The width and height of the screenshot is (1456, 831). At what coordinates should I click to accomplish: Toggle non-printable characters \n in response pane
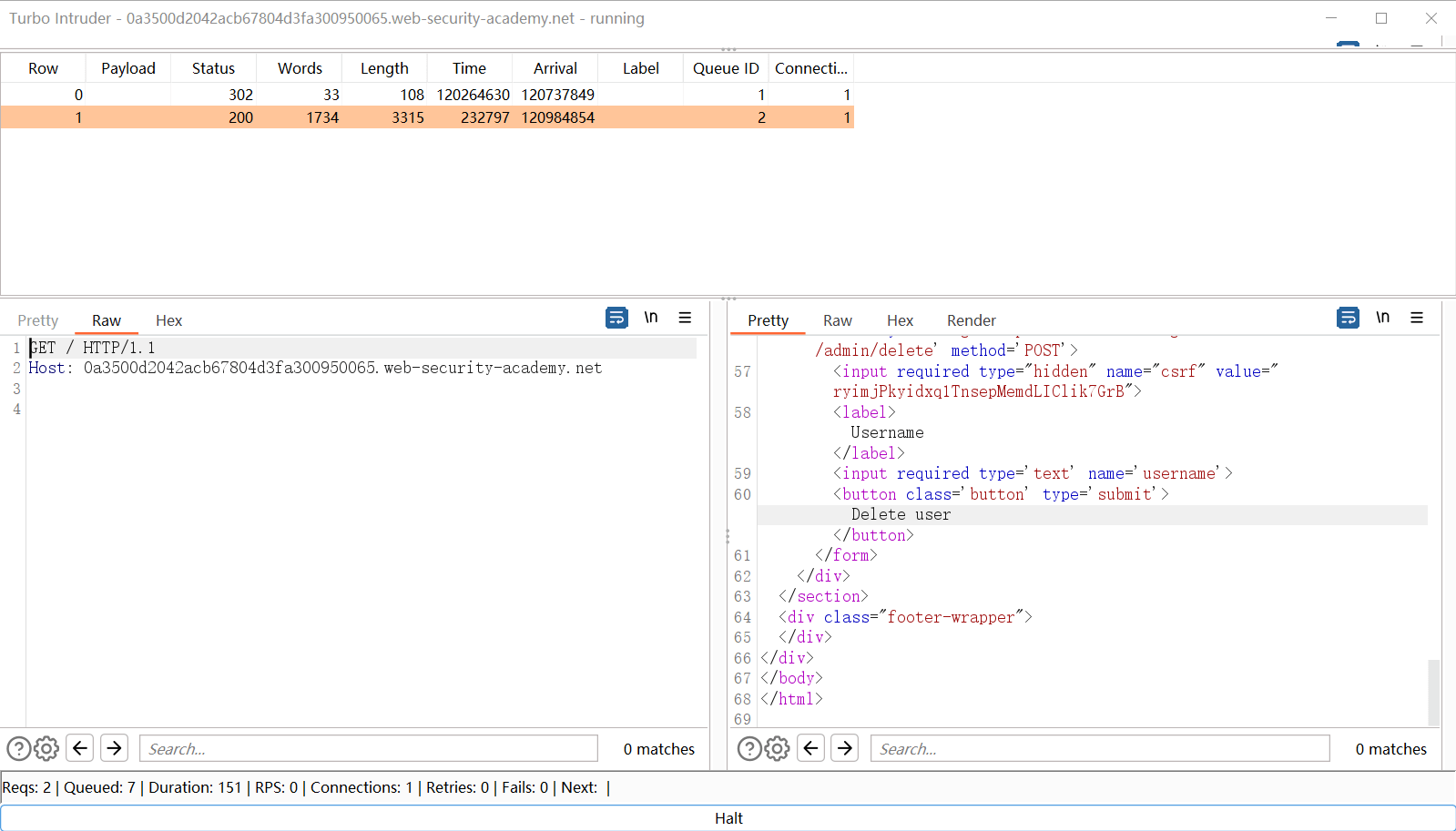click(x=1382, y=318)
